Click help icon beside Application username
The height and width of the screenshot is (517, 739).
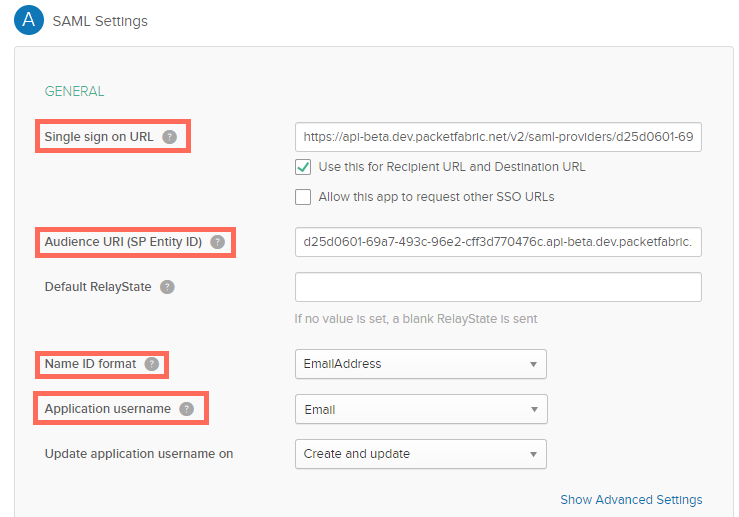point(187,409)
